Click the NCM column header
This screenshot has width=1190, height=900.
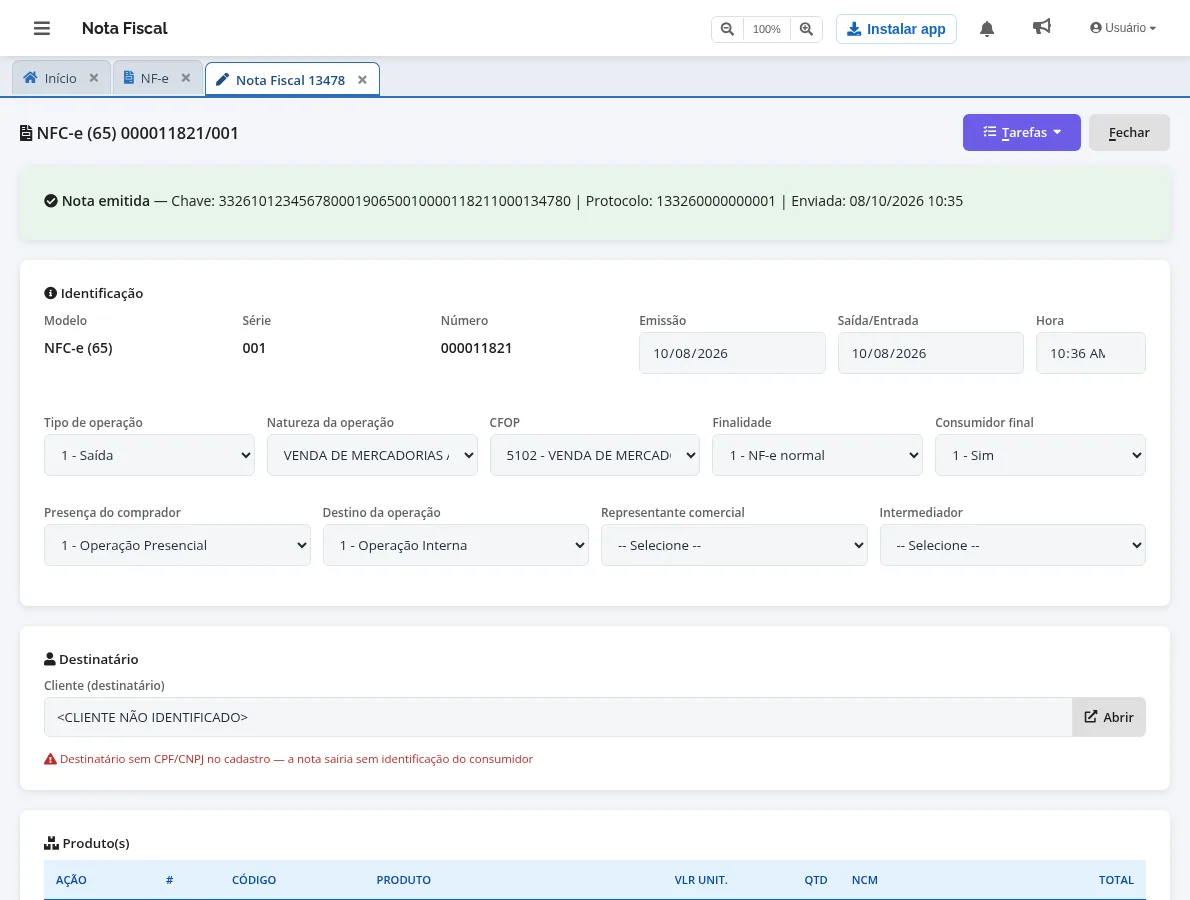point(864,880)
